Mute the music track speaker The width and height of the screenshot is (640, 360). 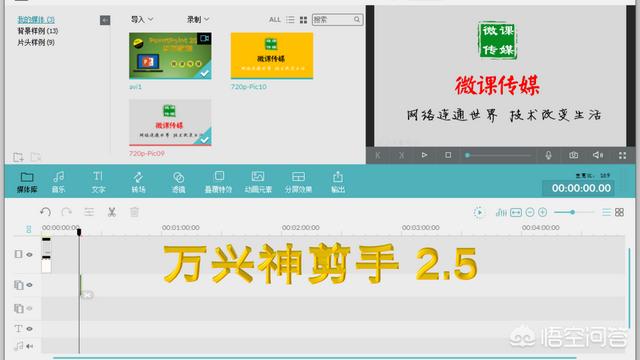pyautogui.click(x=29, y=346)
